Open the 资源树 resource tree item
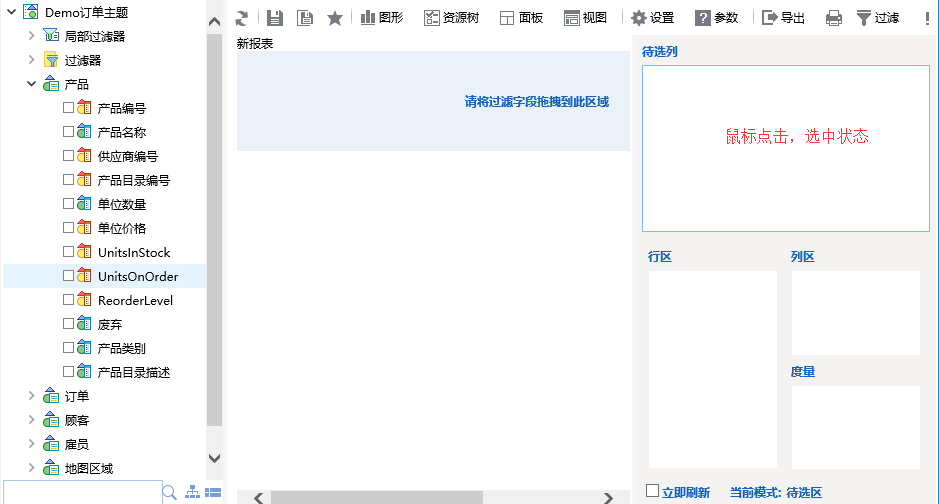The width and height of the screenshot is (939, 504). point(452,18)
